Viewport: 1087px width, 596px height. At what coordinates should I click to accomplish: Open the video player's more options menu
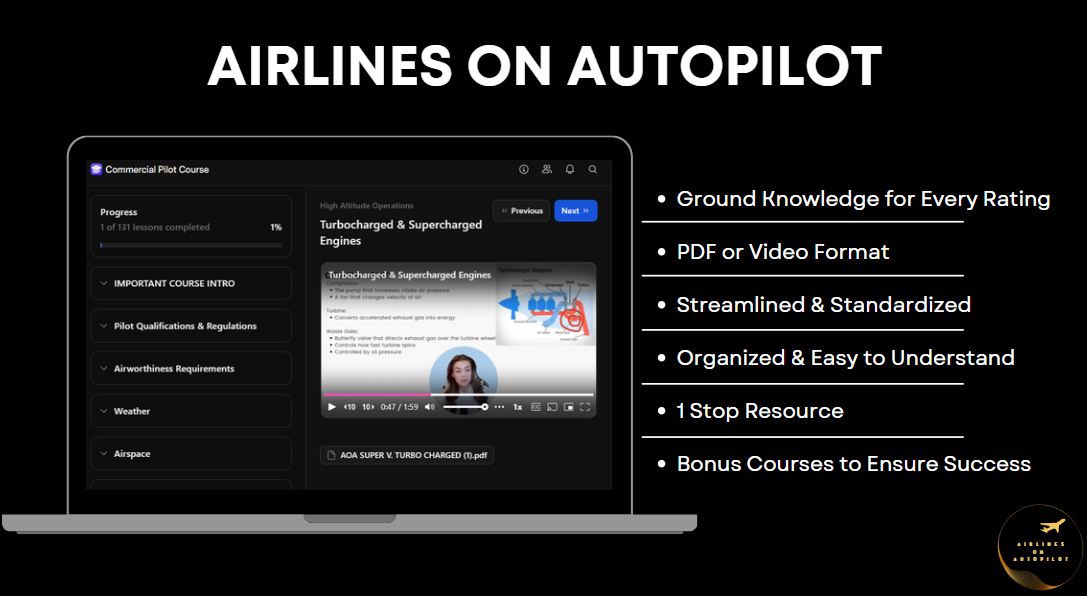[x=499, y=407]
